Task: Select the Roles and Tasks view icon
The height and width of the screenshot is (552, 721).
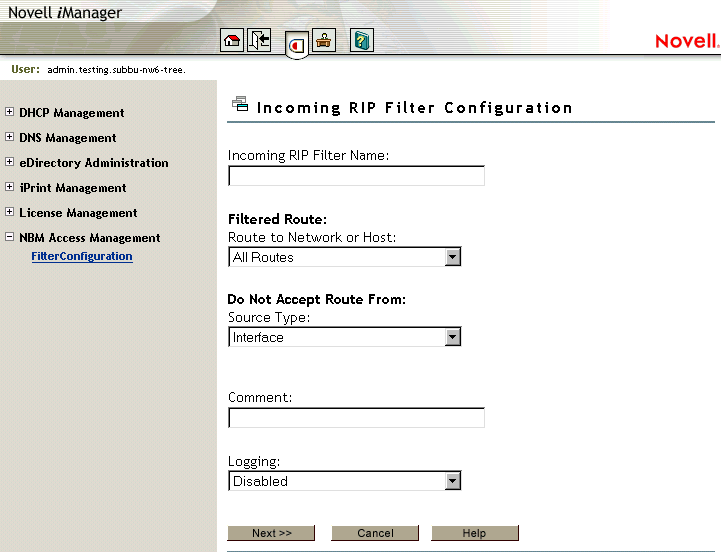Action: point(297,45)
